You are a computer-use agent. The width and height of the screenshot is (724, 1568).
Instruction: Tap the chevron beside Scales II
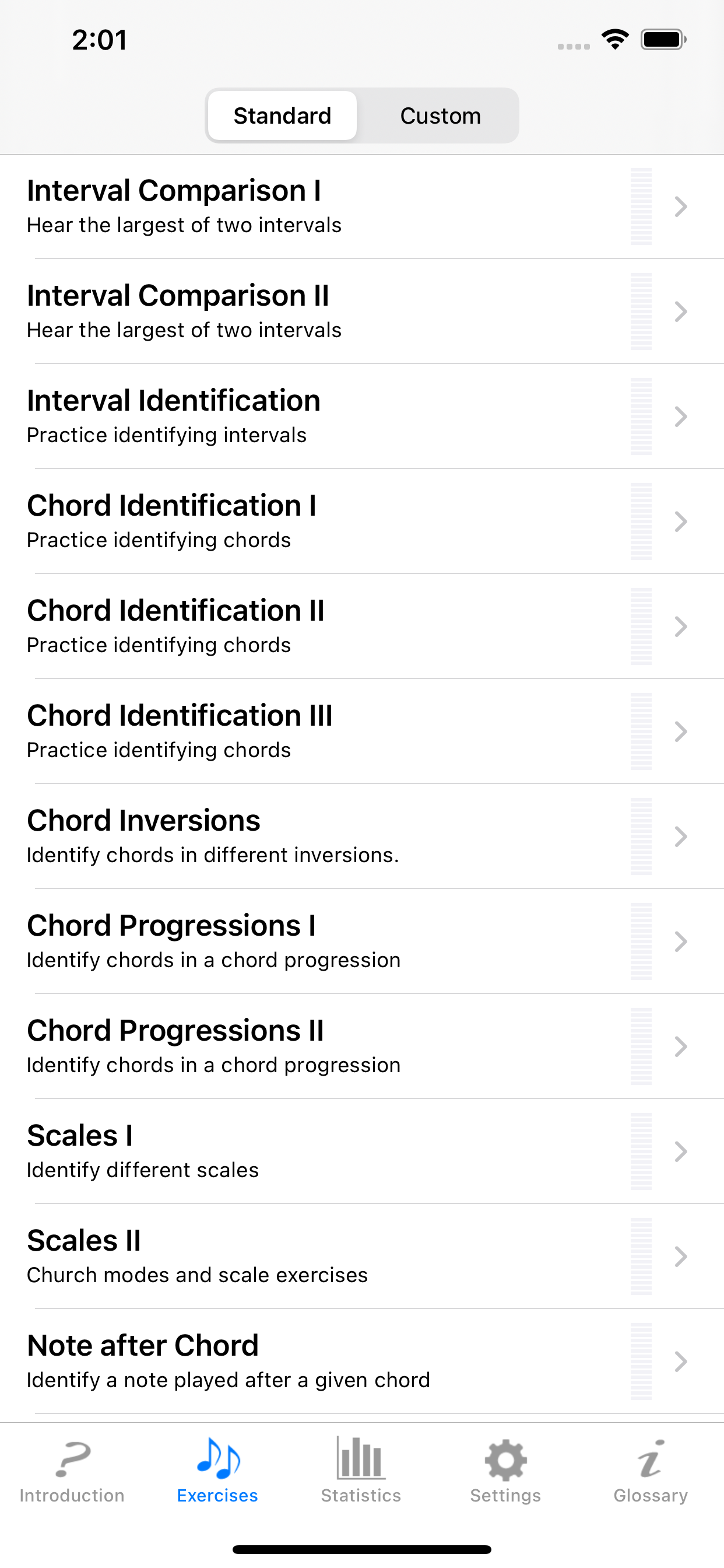[681, 1257]
